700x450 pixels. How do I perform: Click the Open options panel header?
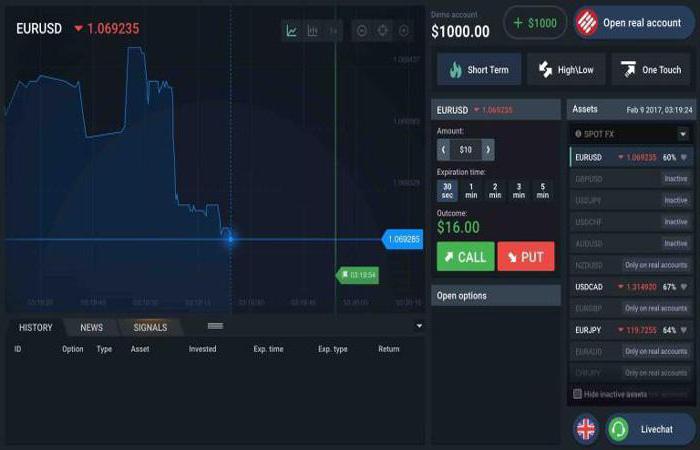(x=496, y=296)
